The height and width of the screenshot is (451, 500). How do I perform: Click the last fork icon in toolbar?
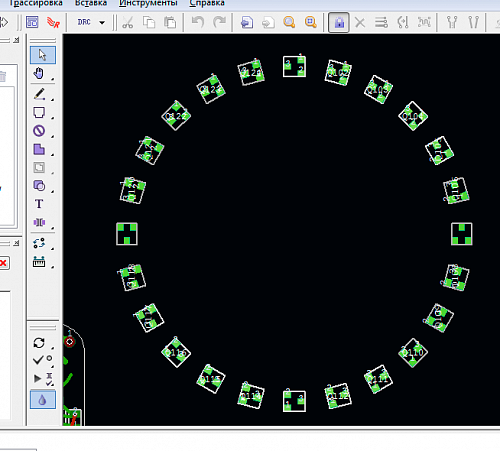click(473, 22)
